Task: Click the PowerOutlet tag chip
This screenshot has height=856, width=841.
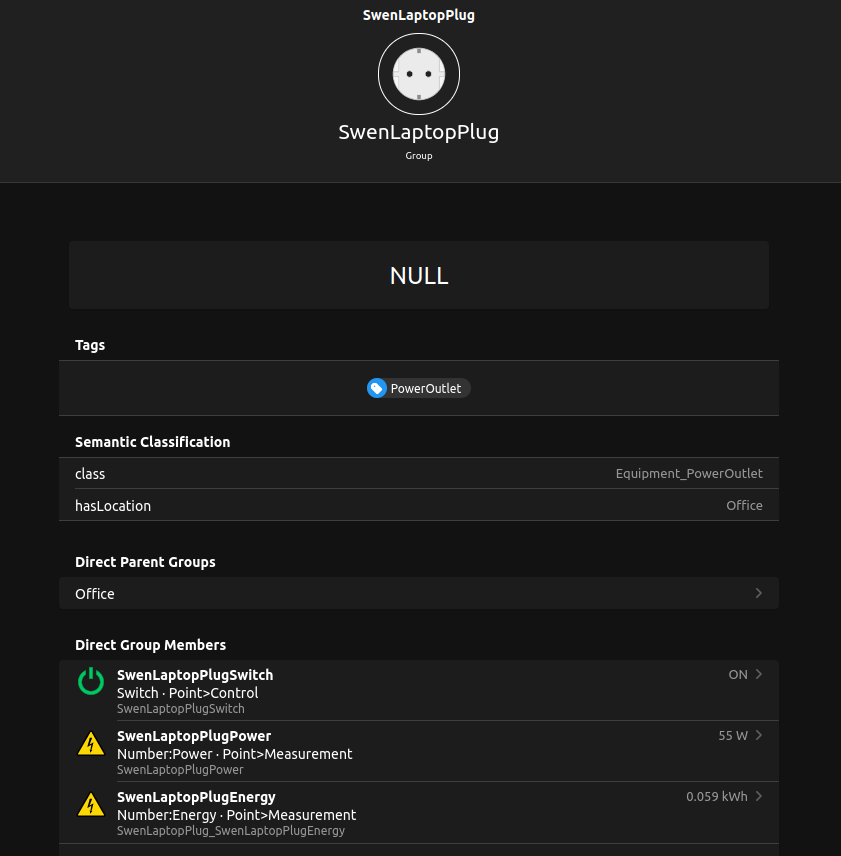Action: click(x=418, y=388)
